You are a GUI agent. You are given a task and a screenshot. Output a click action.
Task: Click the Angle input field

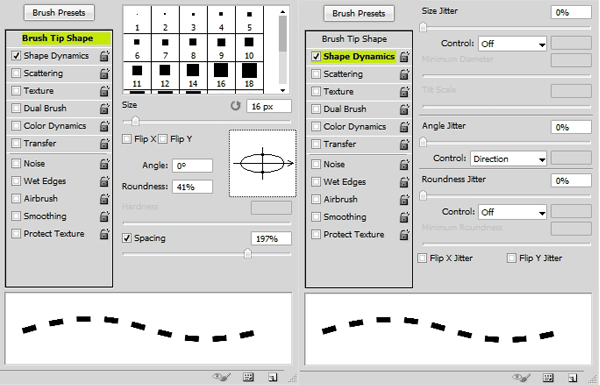[192, 166]
